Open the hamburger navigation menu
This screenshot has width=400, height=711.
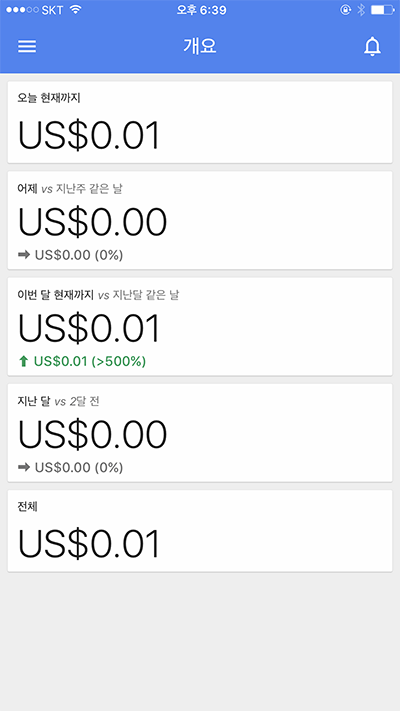pyautogui.click(x=27, y=46)
